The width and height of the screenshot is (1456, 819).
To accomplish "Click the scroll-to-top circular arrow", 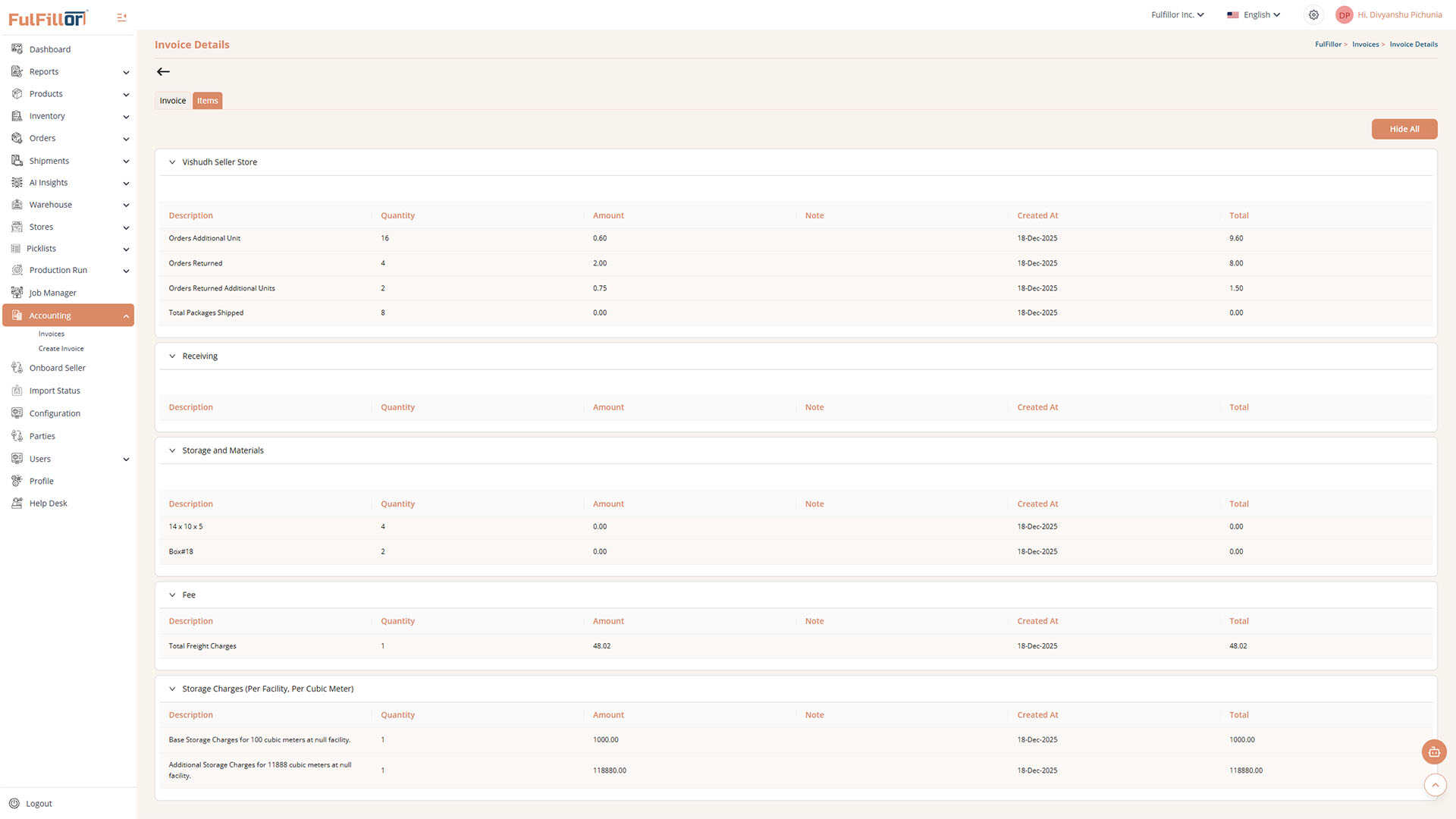I will [1435, 785].
